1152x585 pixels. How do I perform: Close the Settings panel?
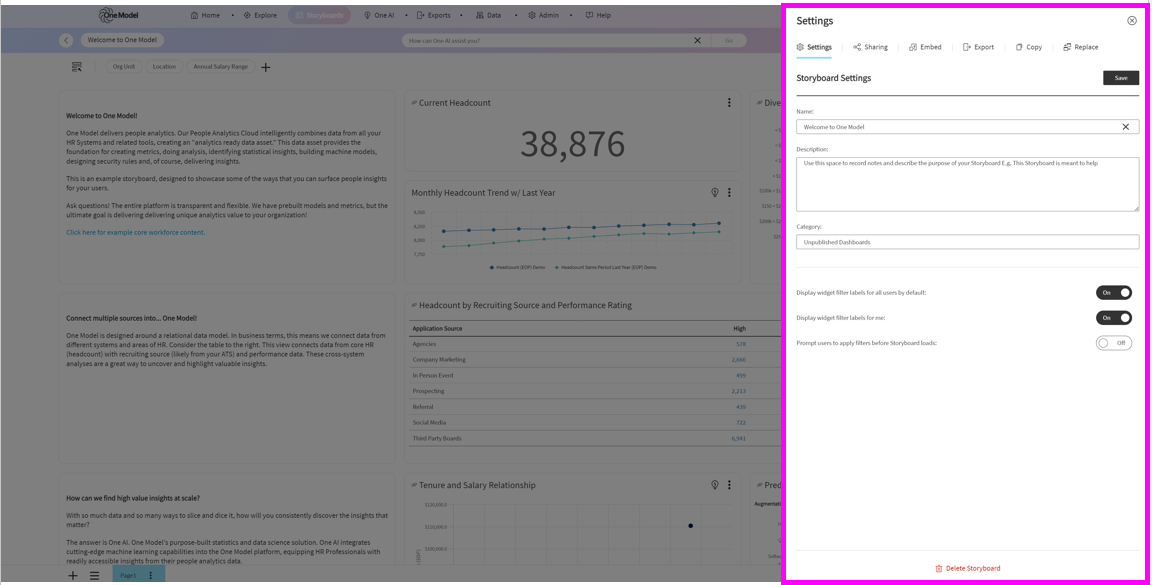(1131, 21)
